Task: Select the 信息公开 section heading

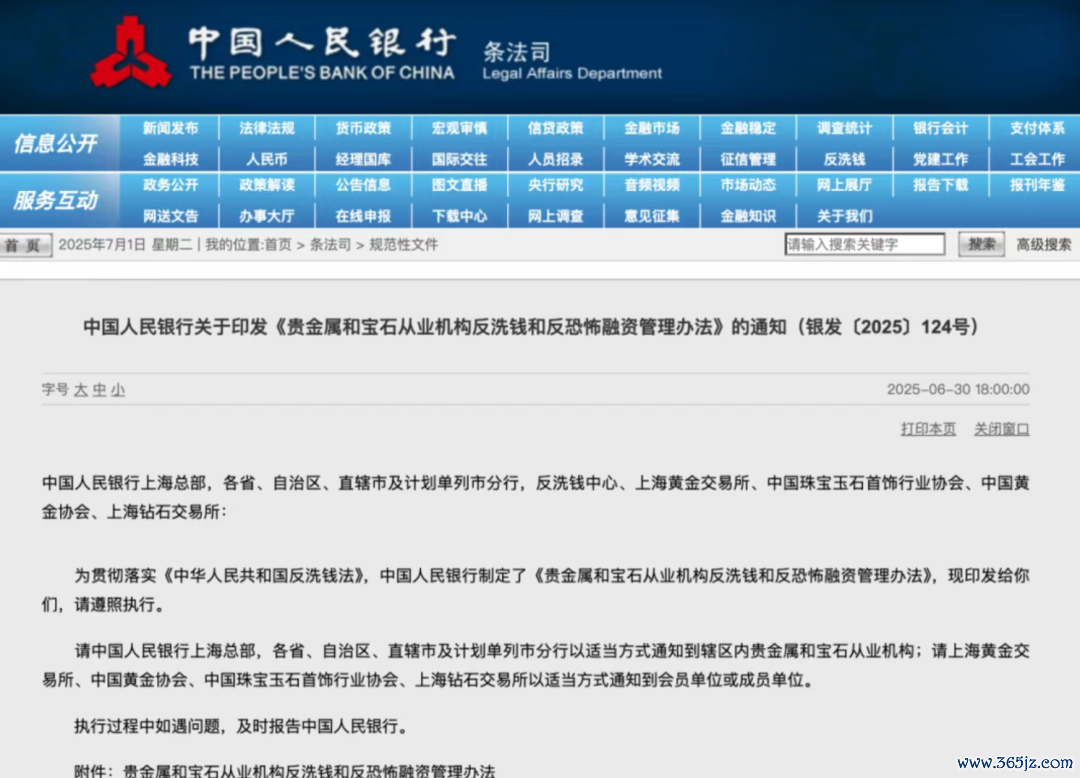Action: 56,143
